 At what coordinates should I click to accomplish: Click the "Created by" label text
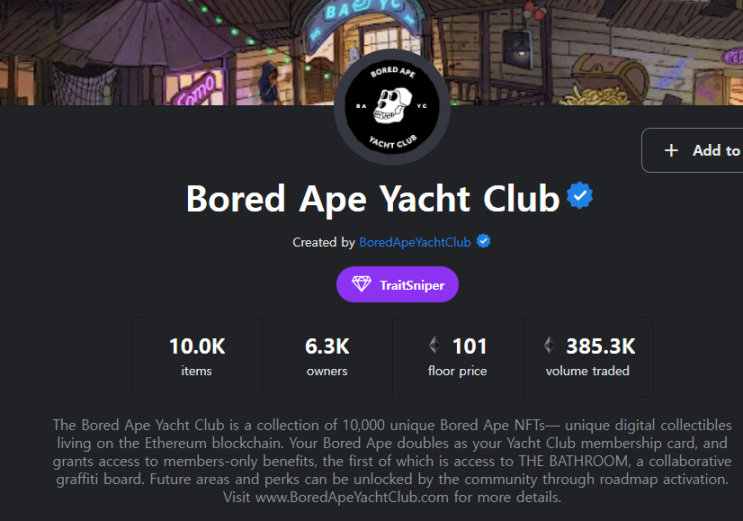pyautogui.click(x=323, y=242)
